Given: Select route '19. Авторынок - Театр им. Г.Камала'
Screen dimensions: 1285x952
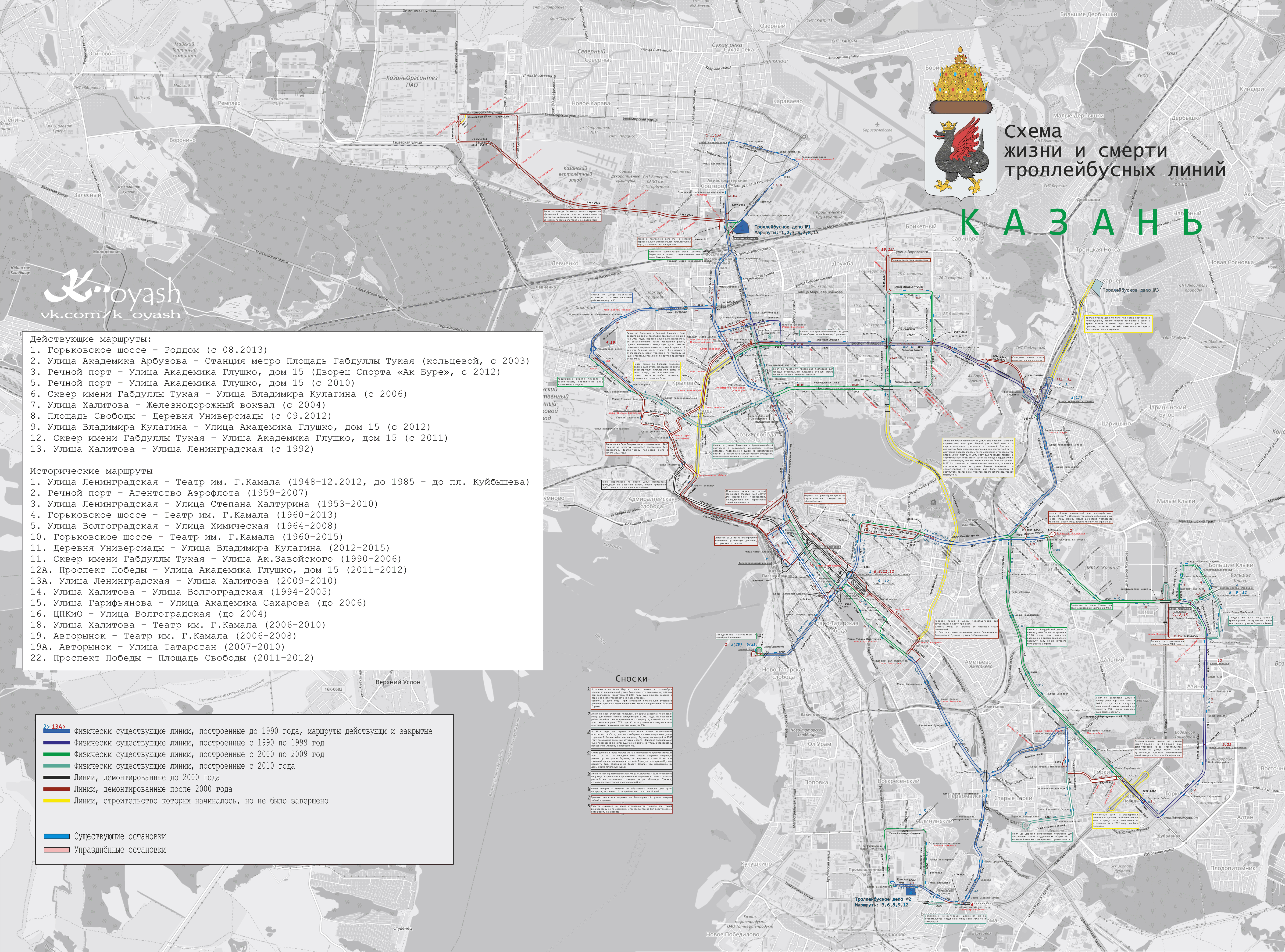Looking at the screenshot, I should pyautogui.click(x=163, y=636).
